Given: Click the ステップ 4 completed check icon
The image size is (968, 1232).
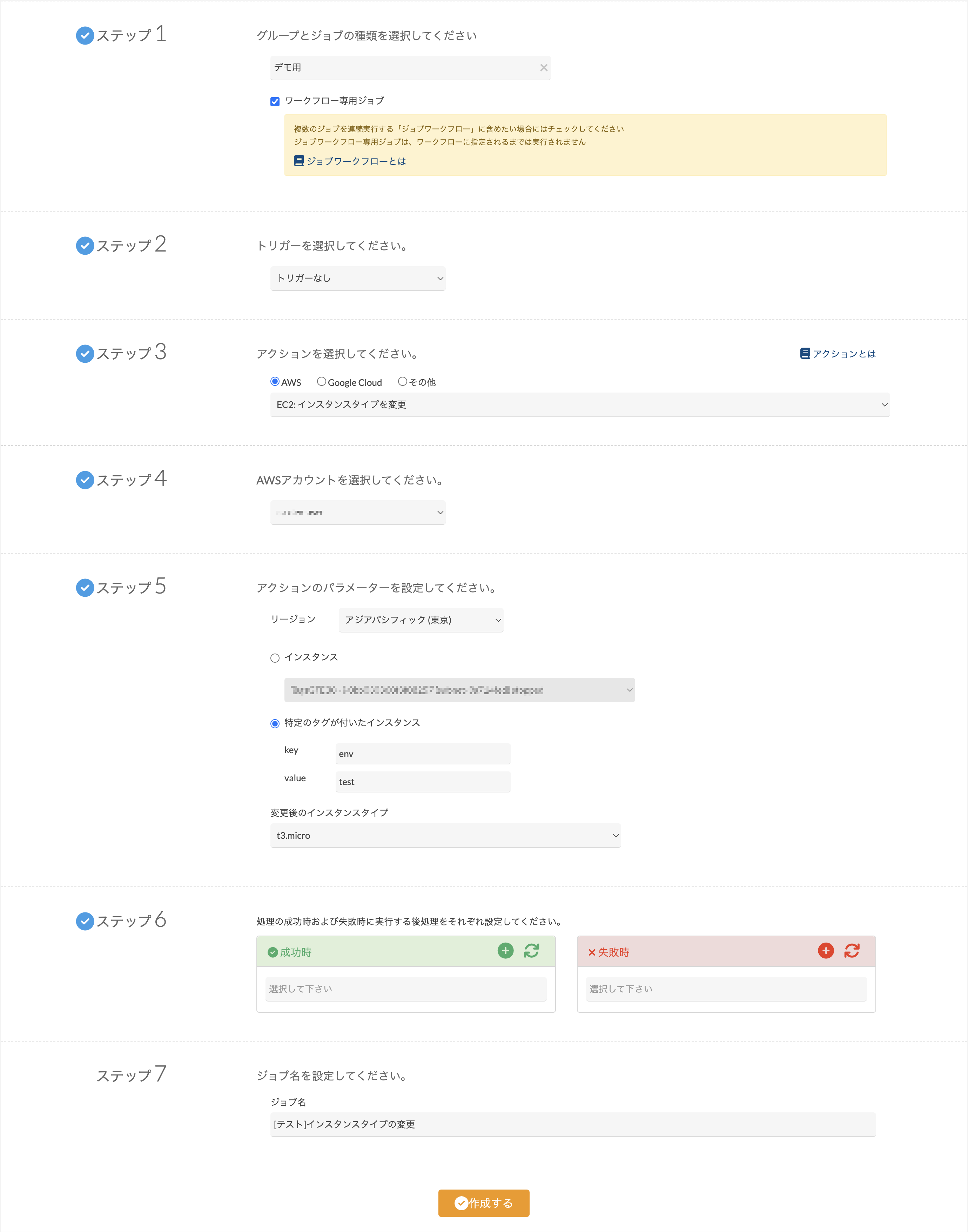Looking at the screenshot, I should tap(85, 480).
